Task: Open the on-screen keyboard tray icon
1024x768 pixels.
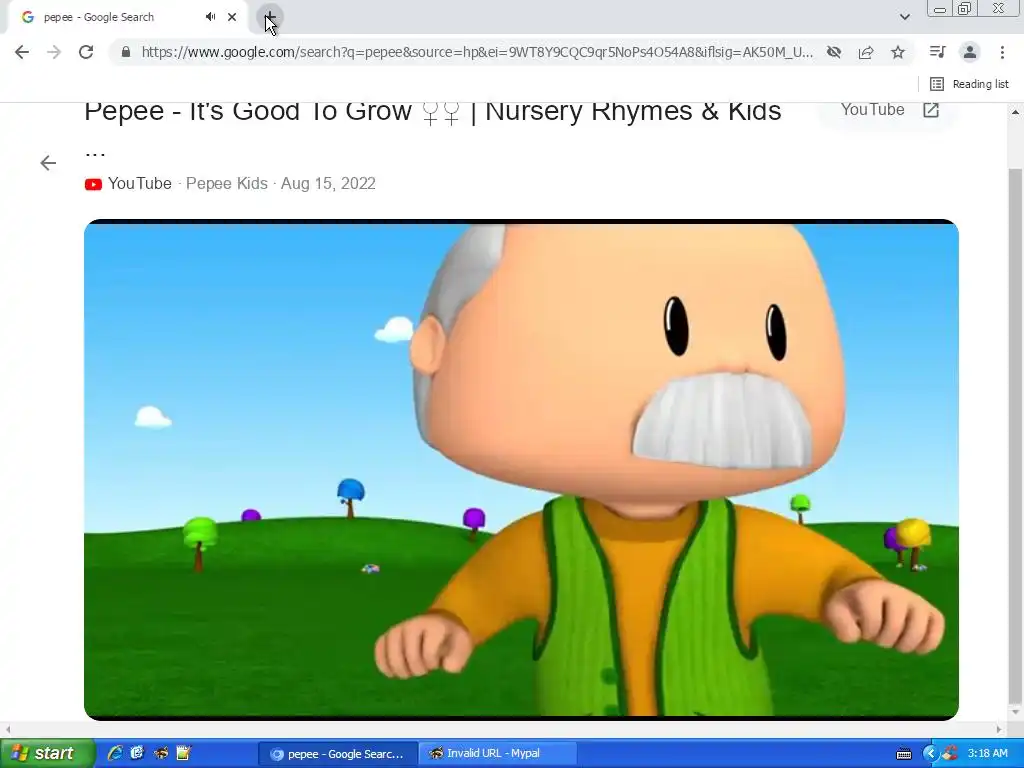Action: (x=904, y=754)
